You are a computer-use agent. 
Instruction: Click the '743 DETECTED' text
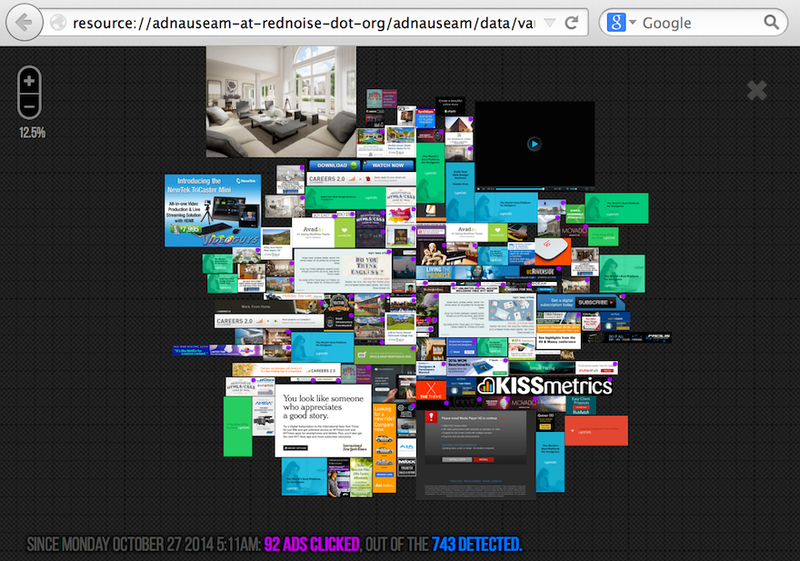click(477, 544)
